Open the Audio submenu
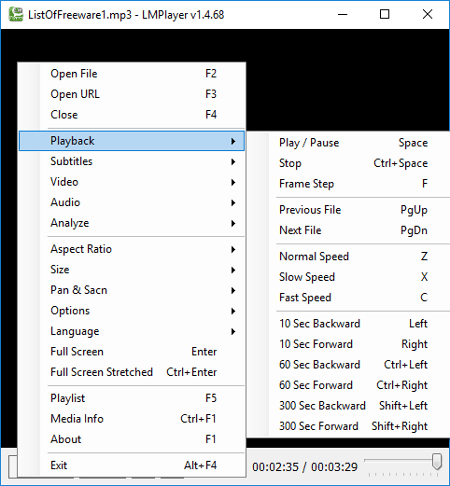This screenshot has height=486, width=450. (x=132, y=203)
